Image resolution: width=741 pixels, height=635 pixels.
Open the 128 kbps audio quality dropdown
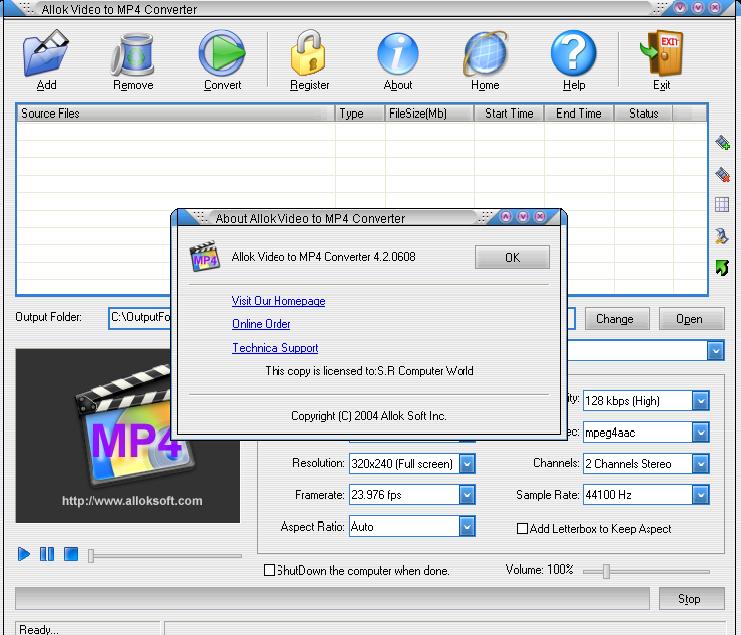coord(701,401)
